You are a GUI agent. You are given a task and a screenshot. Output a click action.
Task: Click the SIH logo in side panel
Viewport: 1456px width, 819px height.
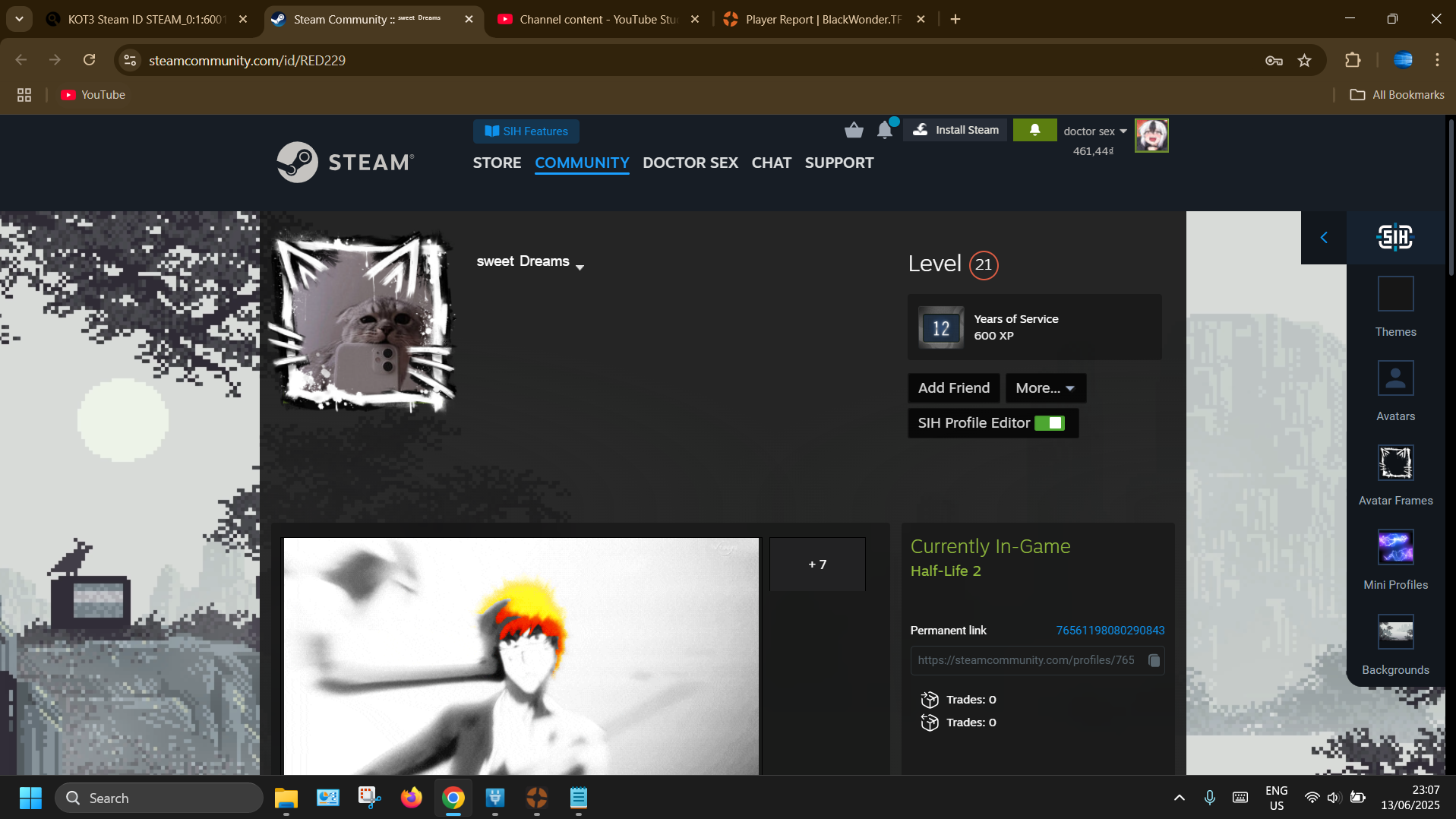pyautogui.click(x=1395, y=237)
